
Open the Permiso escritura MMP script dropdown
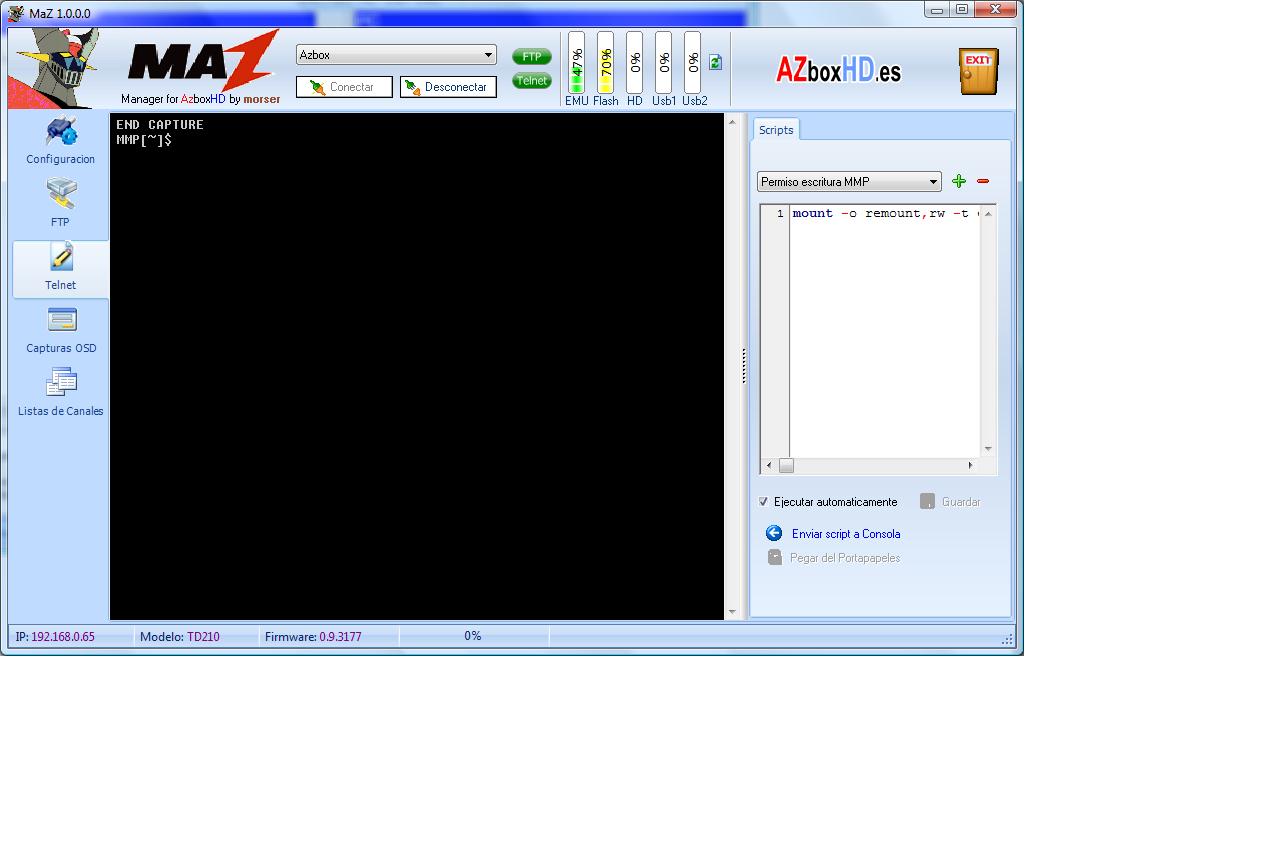849,182
